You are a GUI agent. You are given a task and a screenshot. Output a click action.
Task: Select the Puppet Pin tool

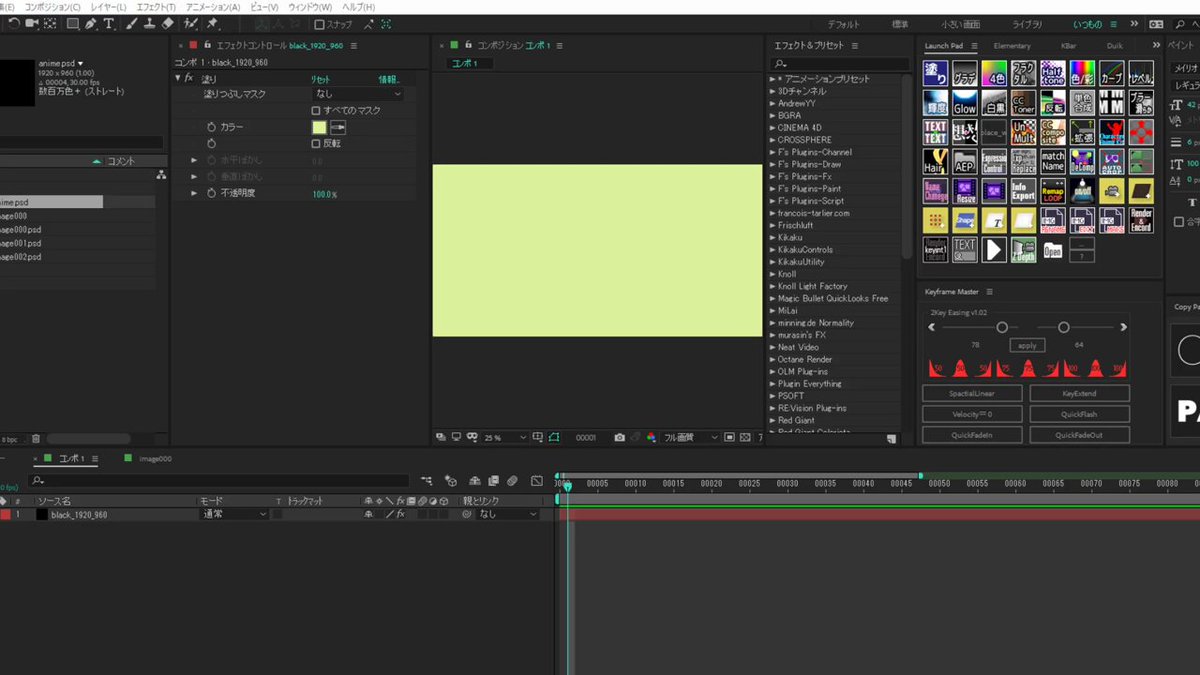[x=213, y=23]
